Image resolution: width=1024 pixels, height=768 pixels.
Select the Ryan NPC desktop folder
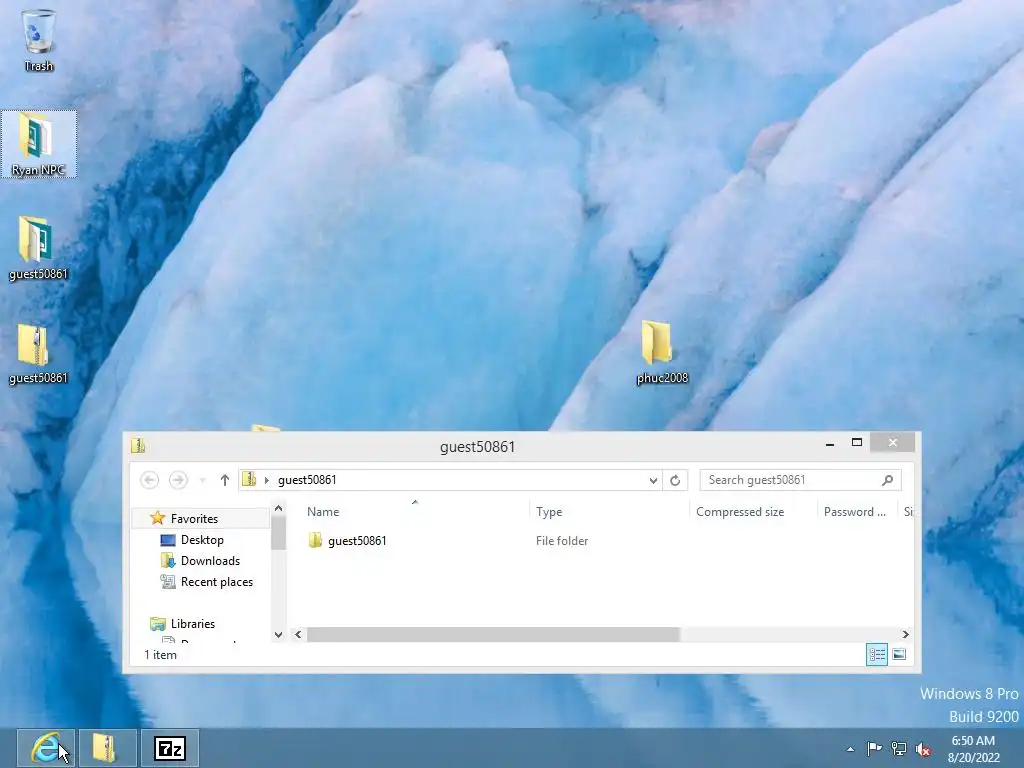click(x=39, y=144)
